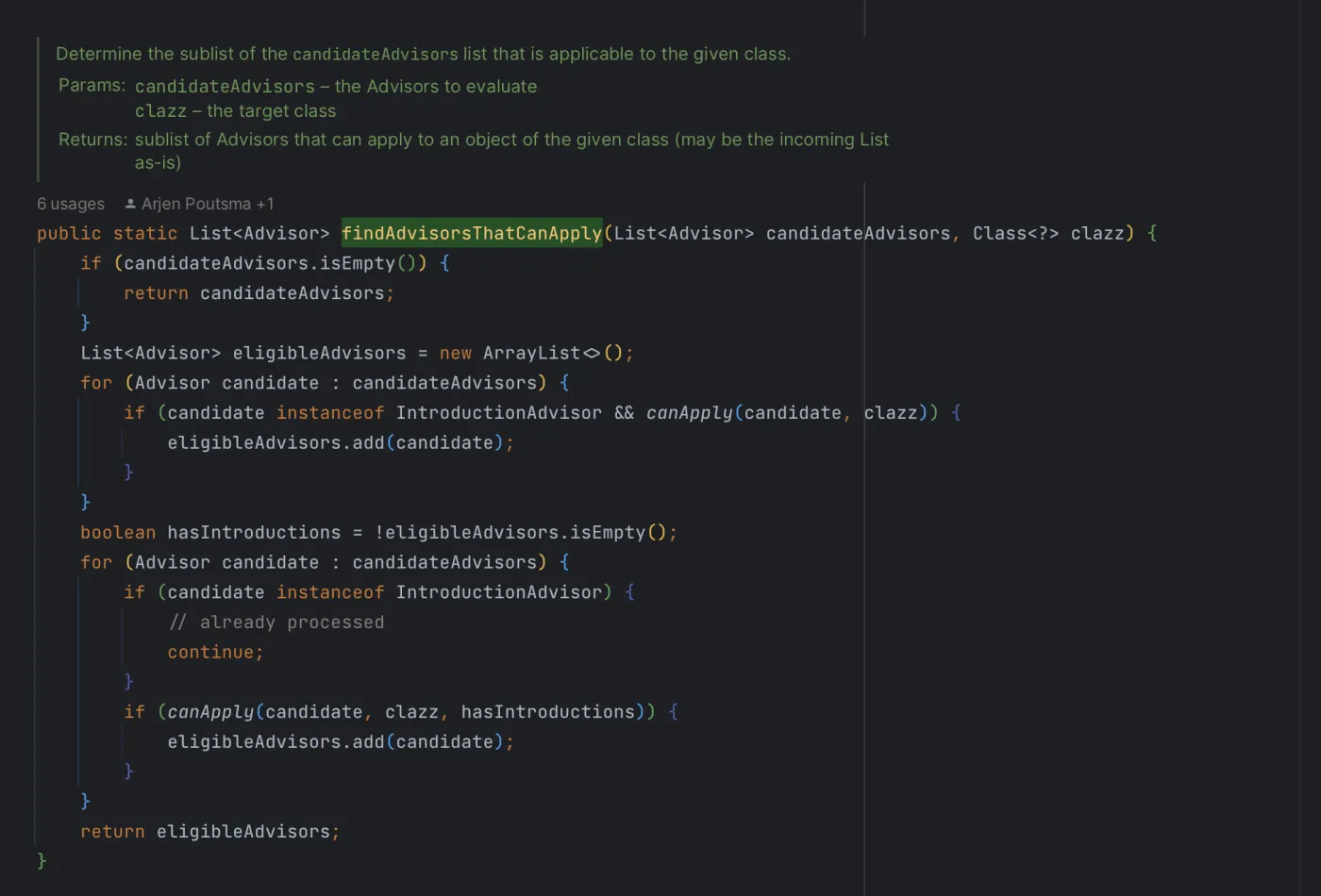Click the author hint 'Arjen Poutsma +1'
The height and width of the screenshot is (896, 1321).
tap(208, 204)
